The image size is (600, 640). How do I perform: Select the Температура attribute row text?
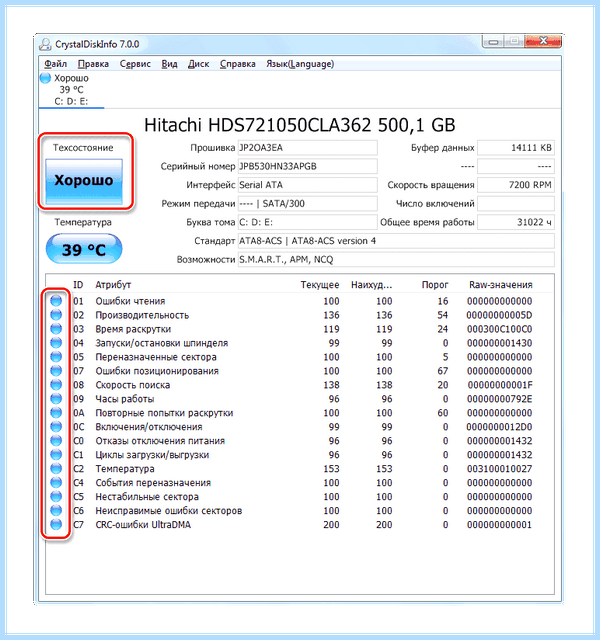[125, 469]
